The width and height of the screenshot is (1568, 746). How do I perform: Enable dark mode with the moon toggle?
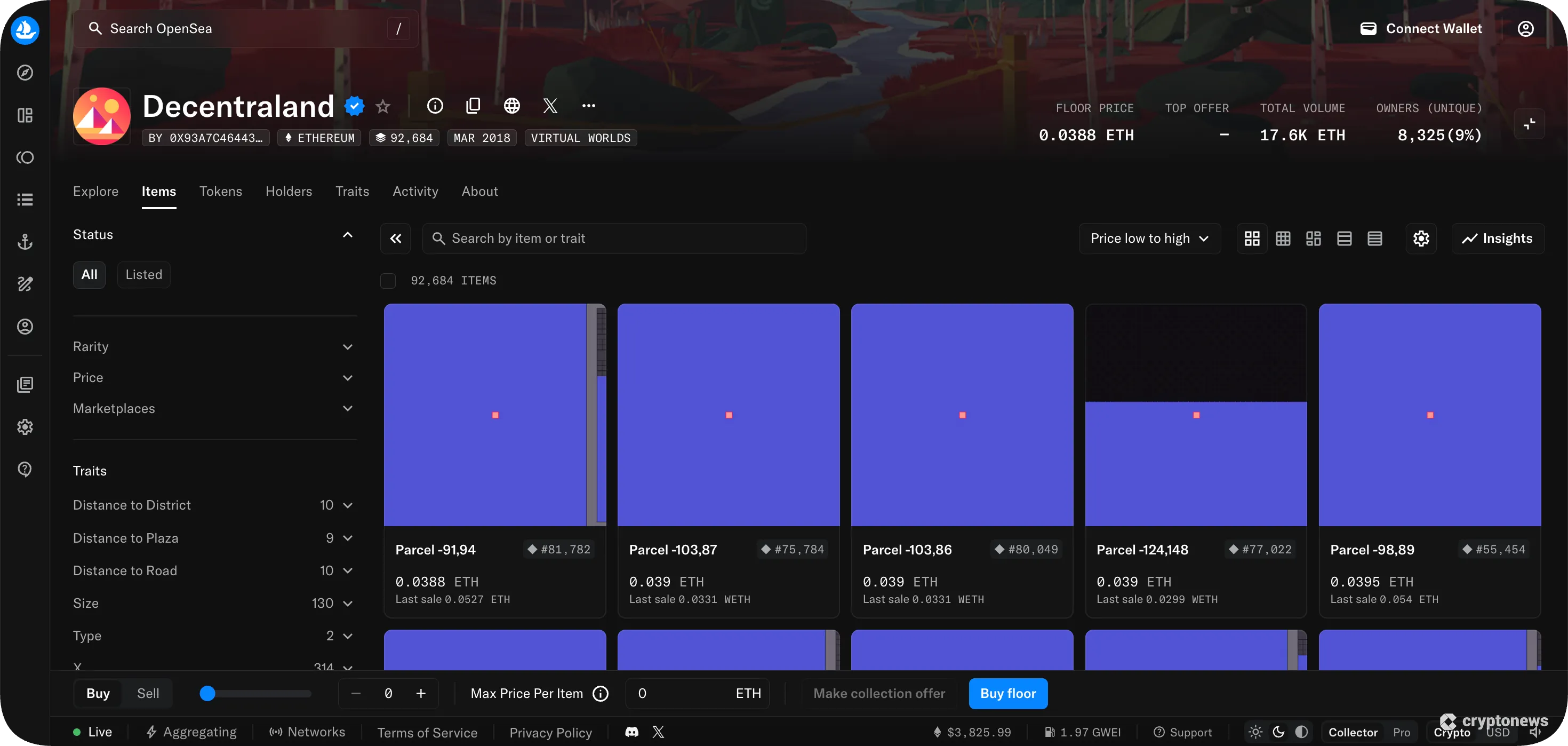pos(1278,732)
